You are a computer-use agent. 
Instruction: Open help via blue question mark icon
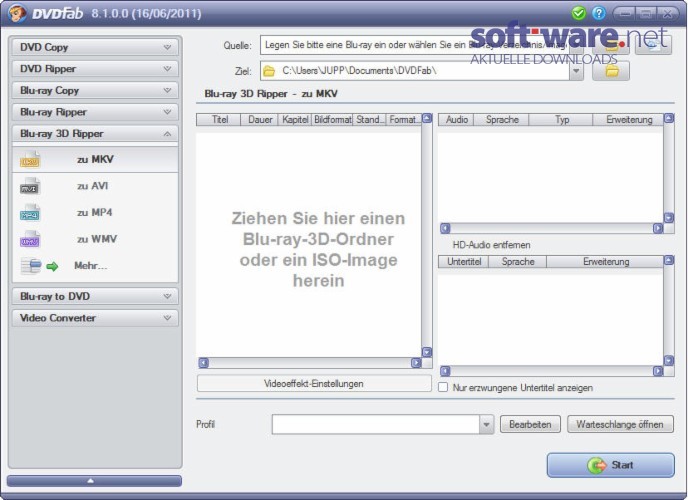coord(598,13)
